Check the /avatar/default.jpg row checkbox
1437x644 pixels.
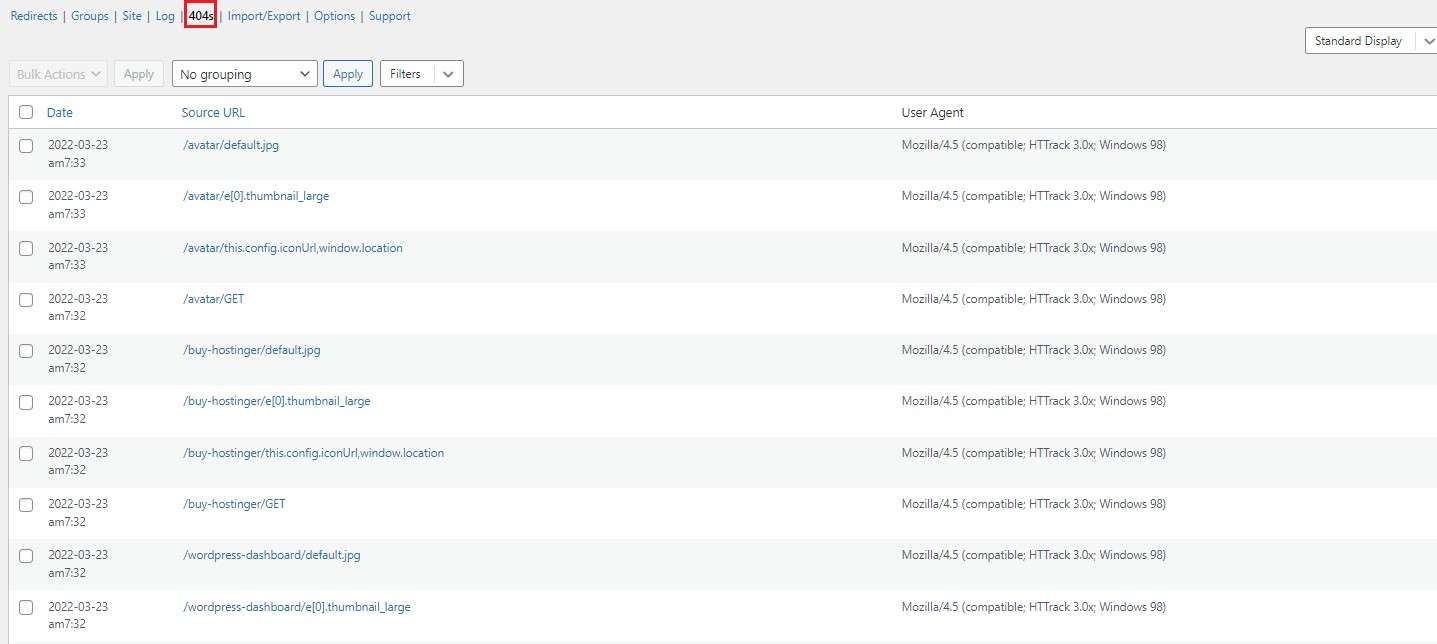point(26,146)
